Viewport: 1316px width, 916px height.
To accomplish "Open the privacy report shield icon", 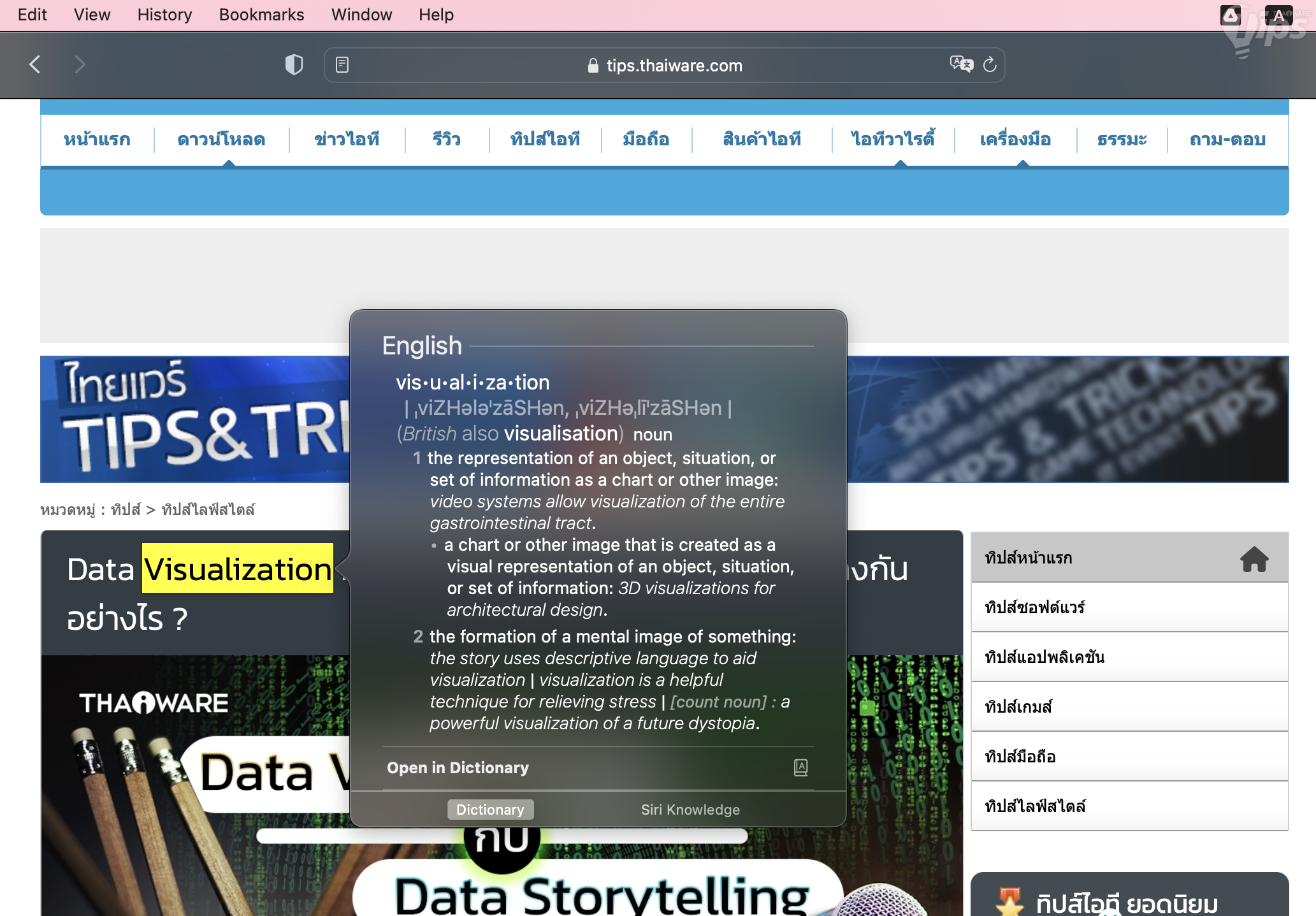I will [294, 64].
